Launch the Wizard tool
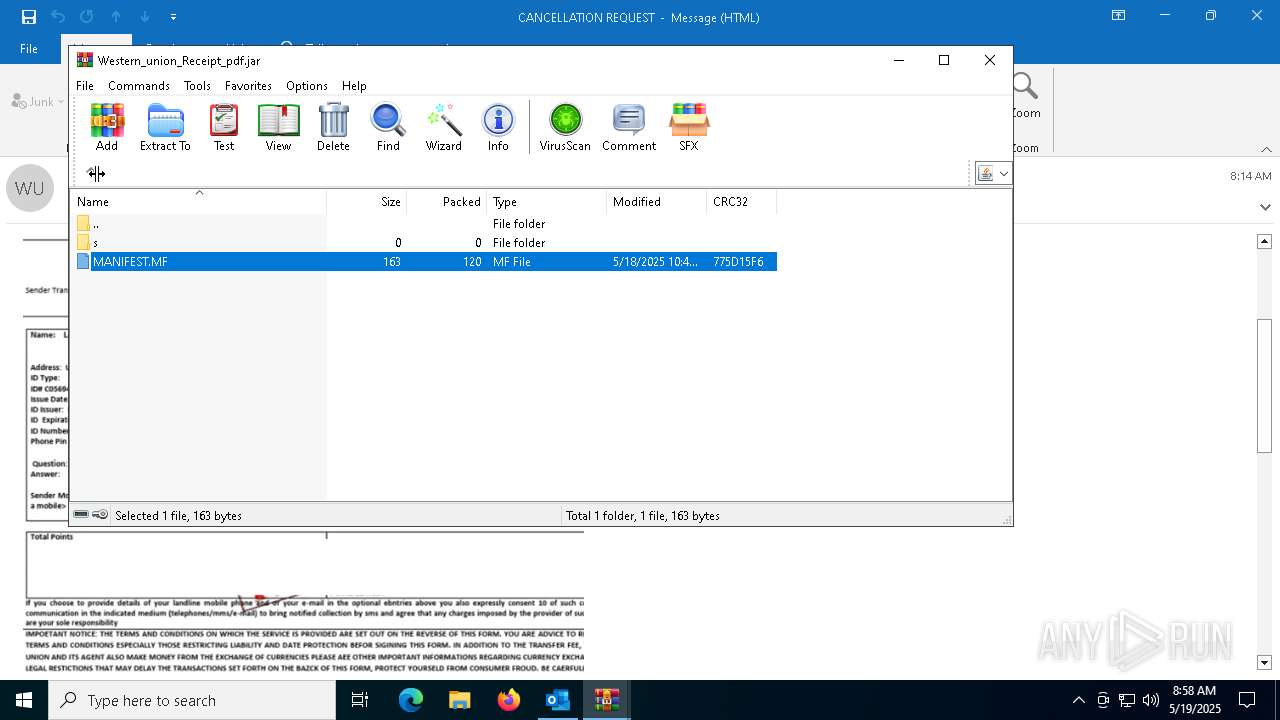 point(444,127)
